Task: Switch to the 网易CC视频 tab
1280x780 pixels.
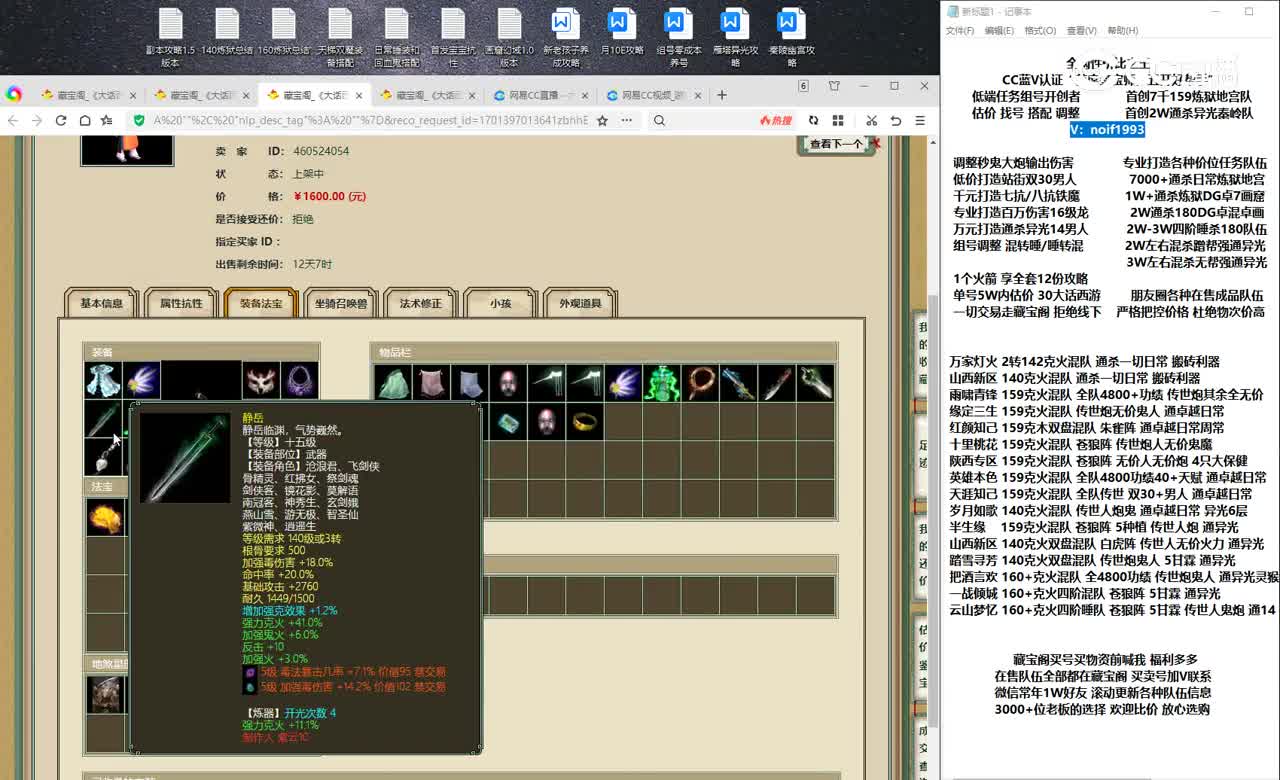Action: point(655,95)
